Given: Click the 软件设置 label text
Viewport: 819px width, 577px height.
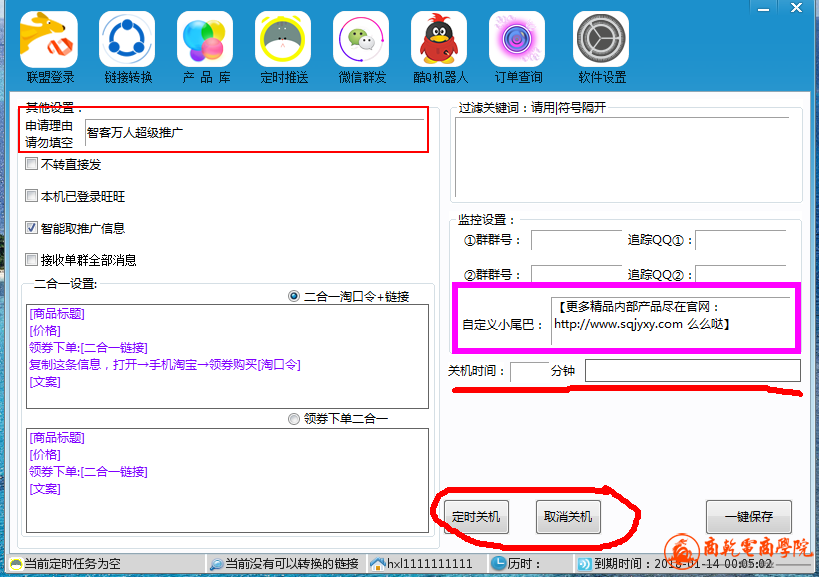Looking at the screenshot, I should 602,78.
